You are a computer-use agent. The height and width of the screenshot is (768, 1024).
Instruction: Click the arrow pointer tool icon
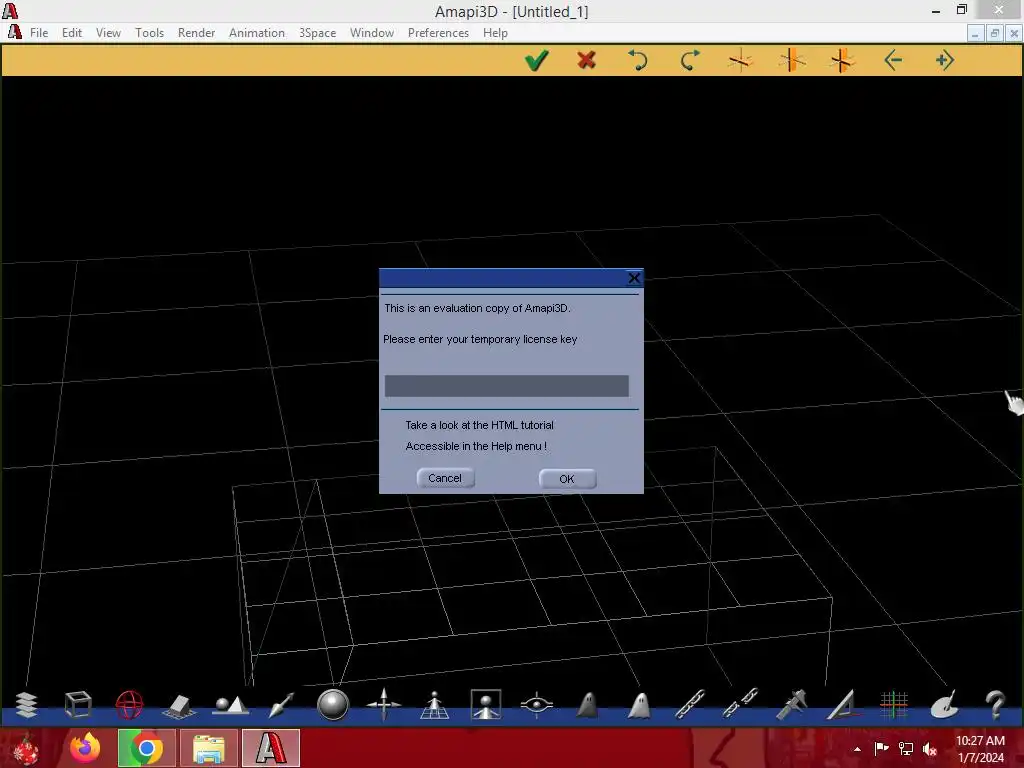pyautogui.click(x=281, y=705)
